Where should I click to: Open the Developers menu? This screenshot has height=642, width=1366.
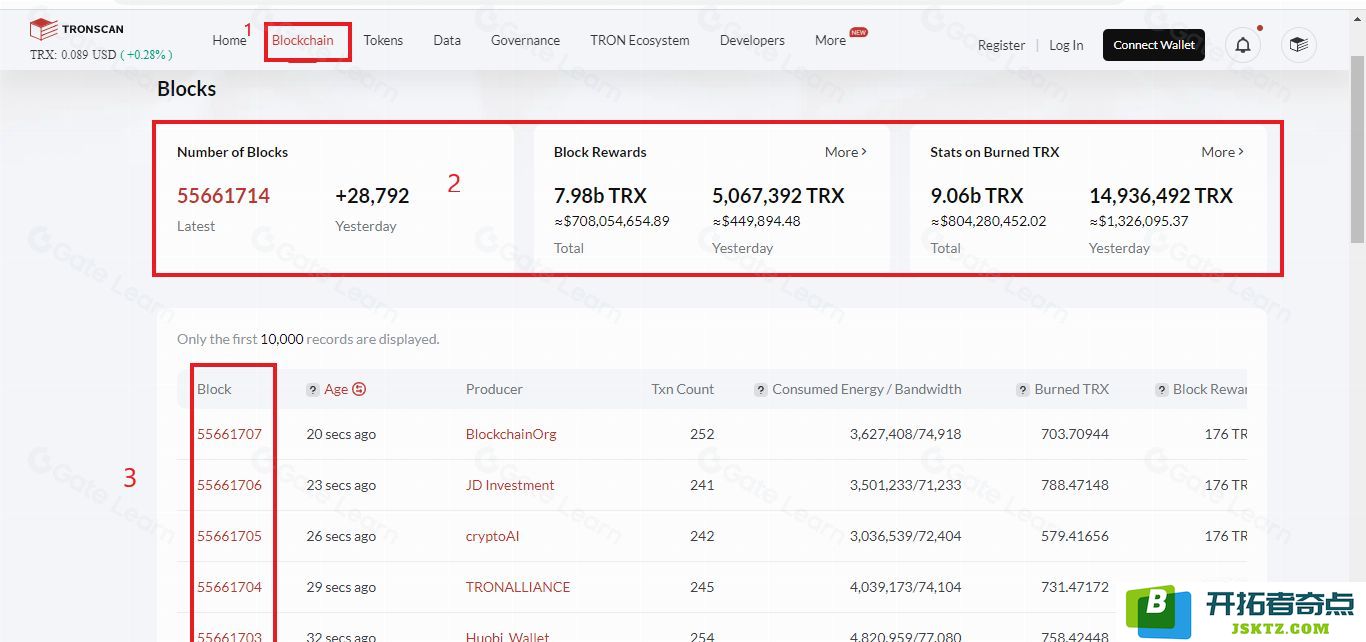[752, 40]
